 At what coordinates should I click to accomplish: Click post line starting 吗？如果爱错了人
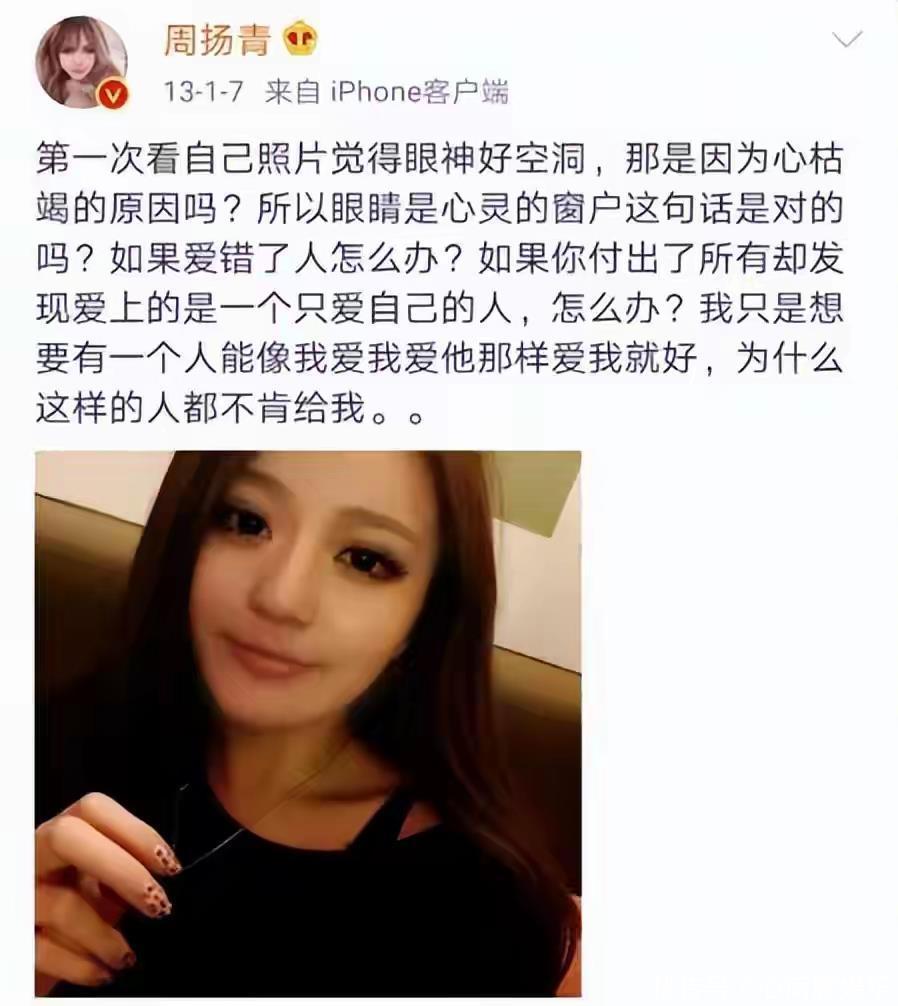point(439,259)
